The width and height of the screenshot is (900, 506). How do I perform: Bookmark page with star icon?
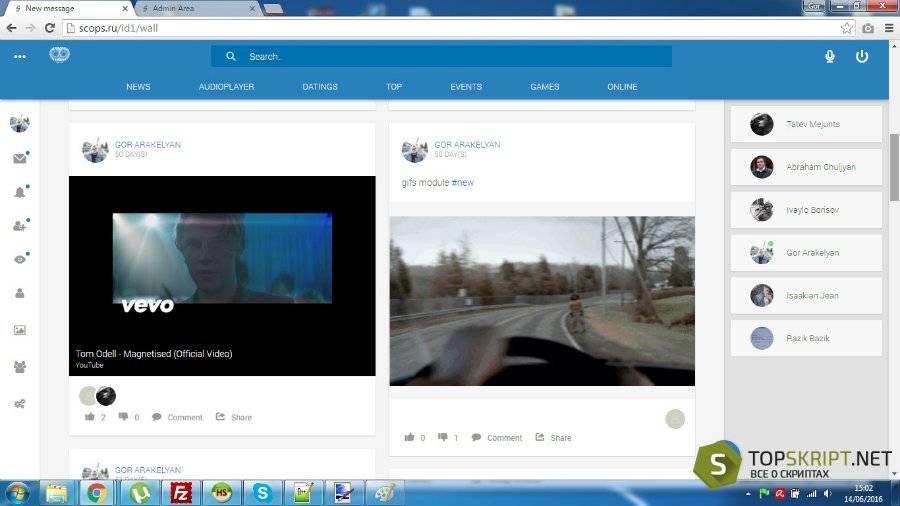pos(847,28)
